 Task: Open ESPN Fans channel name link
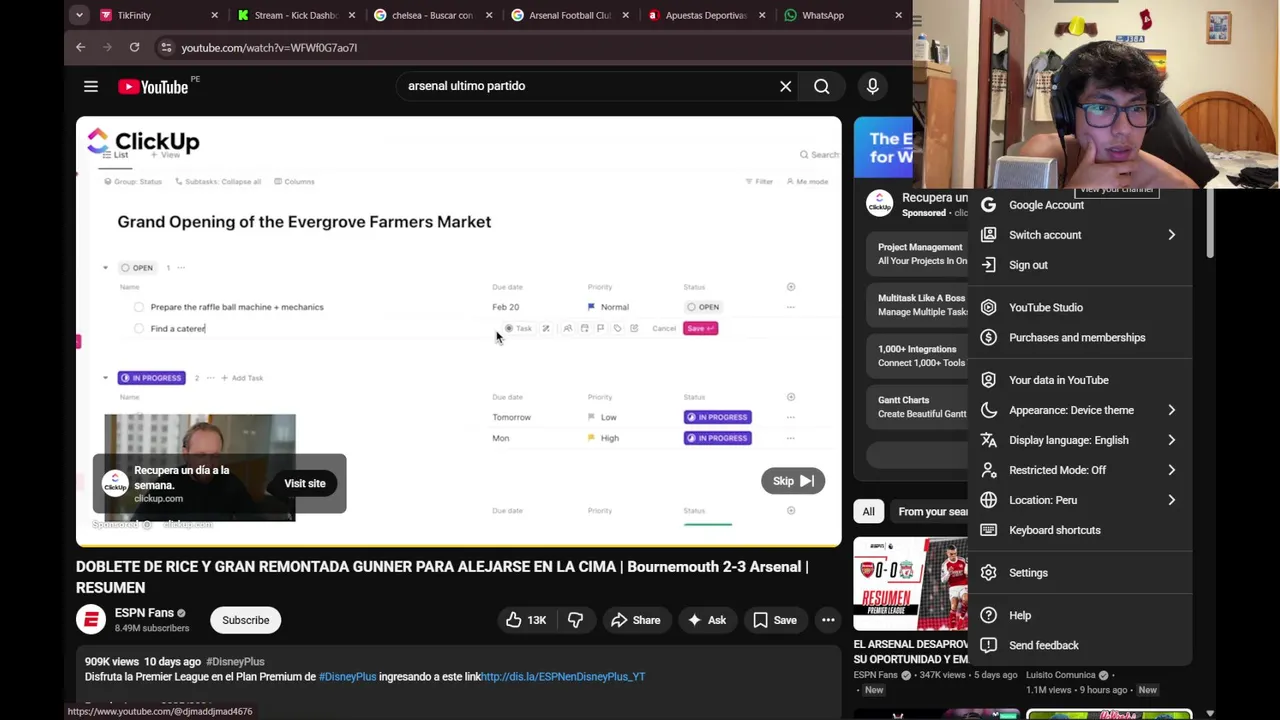(x=144, y=613)
